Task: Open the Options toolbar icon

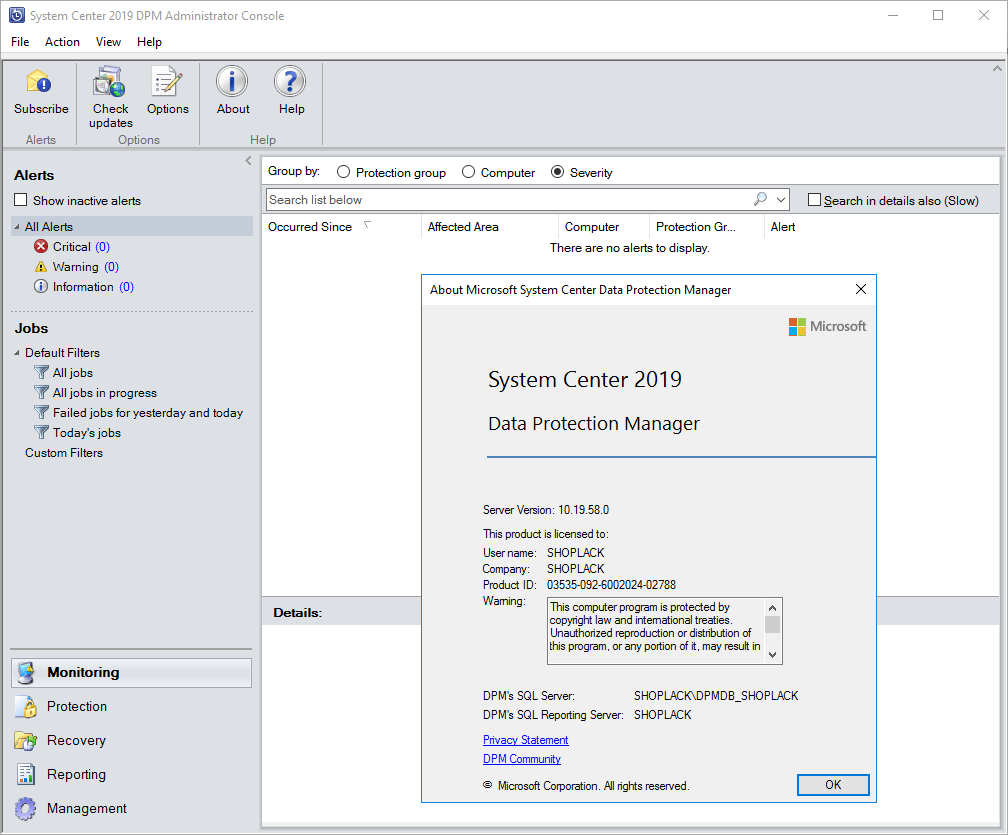Action: pyautogui.click(x=167, y=82)
